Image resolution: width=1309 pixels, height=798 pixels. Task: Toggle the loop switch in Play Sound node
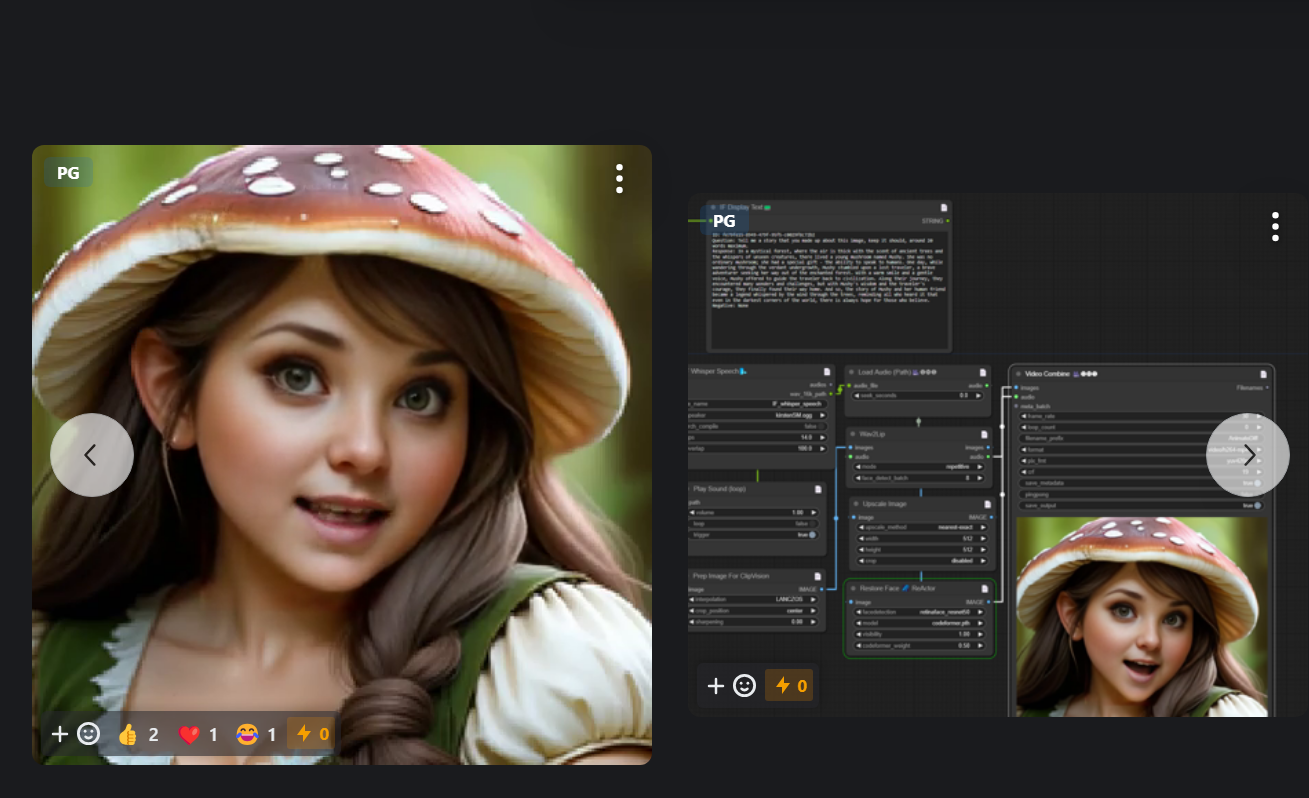(x=810, y=523)
